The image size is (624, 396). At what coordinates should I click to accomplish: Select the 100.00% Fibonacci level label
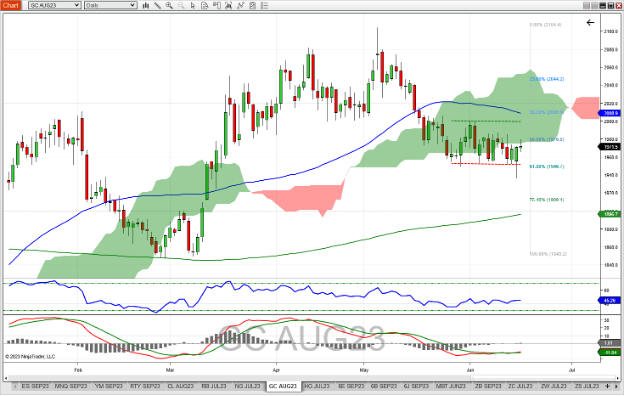coord(548,254)
